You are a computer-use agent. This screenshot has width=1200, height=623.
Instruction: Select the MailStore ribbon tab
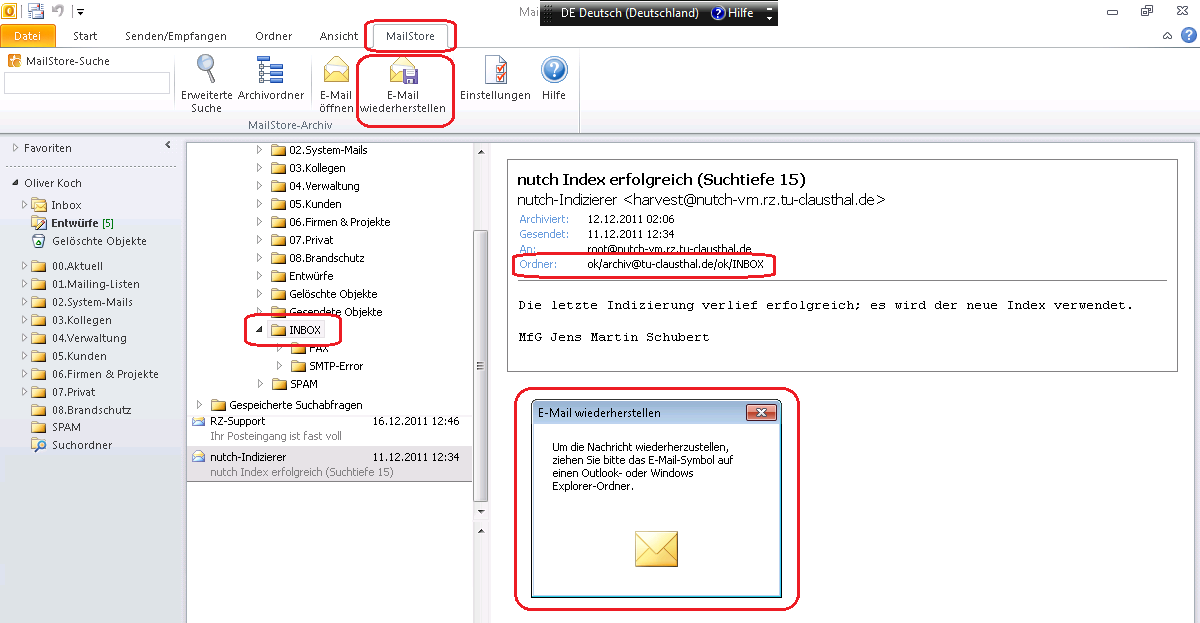coord(411,36)
